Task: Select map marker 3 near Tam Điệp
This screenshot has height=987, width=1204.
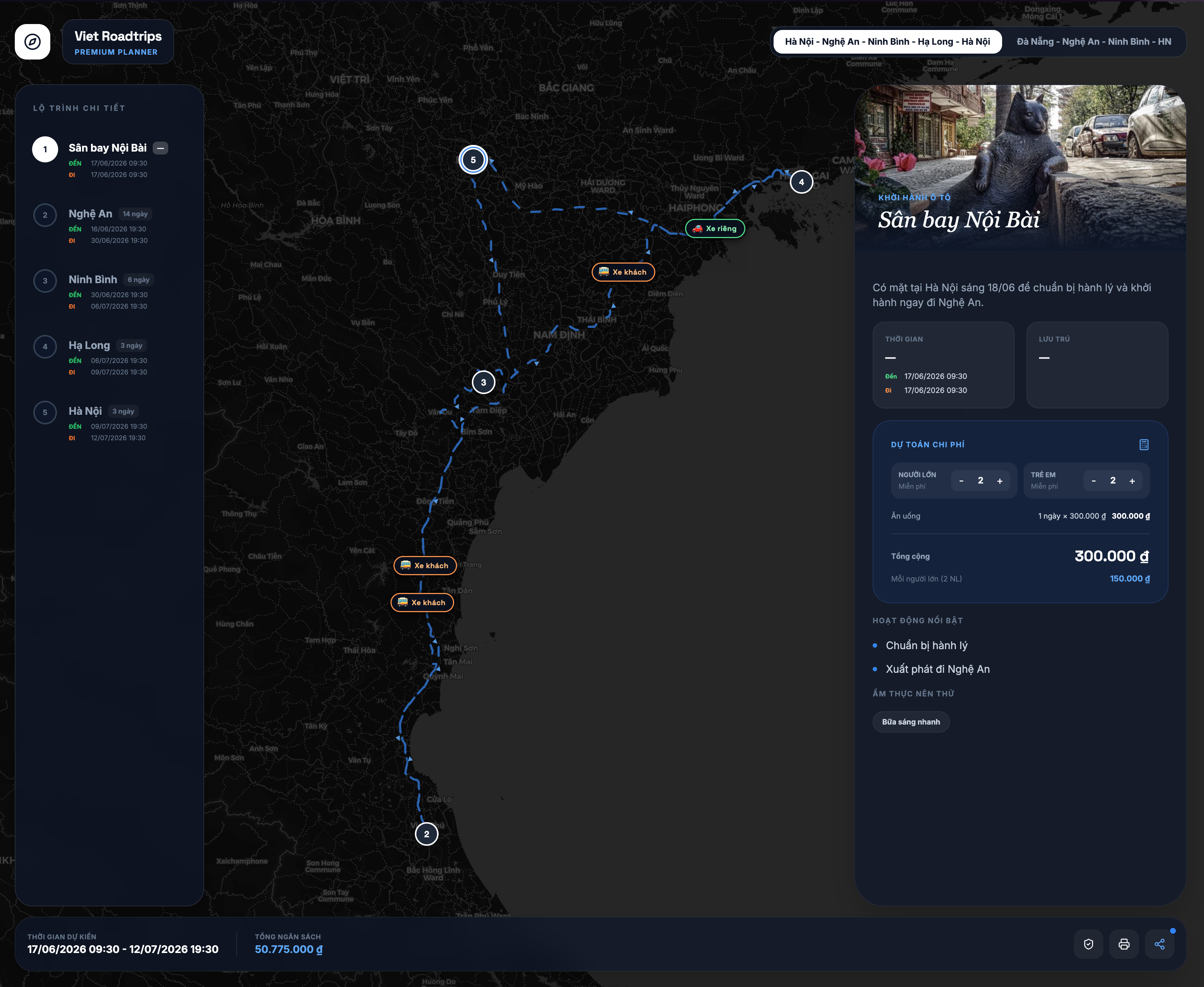Action: point(484,382)
